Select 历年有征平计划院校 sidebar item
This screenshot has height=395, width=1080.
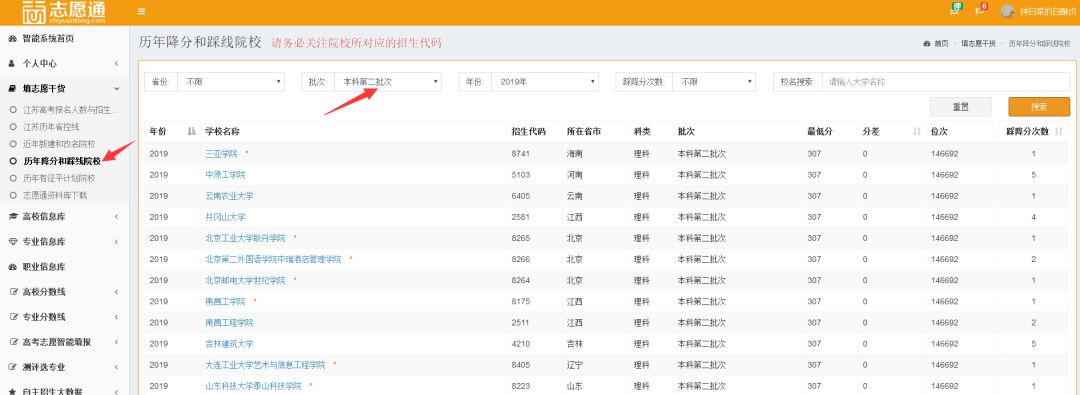coord(52,178)
